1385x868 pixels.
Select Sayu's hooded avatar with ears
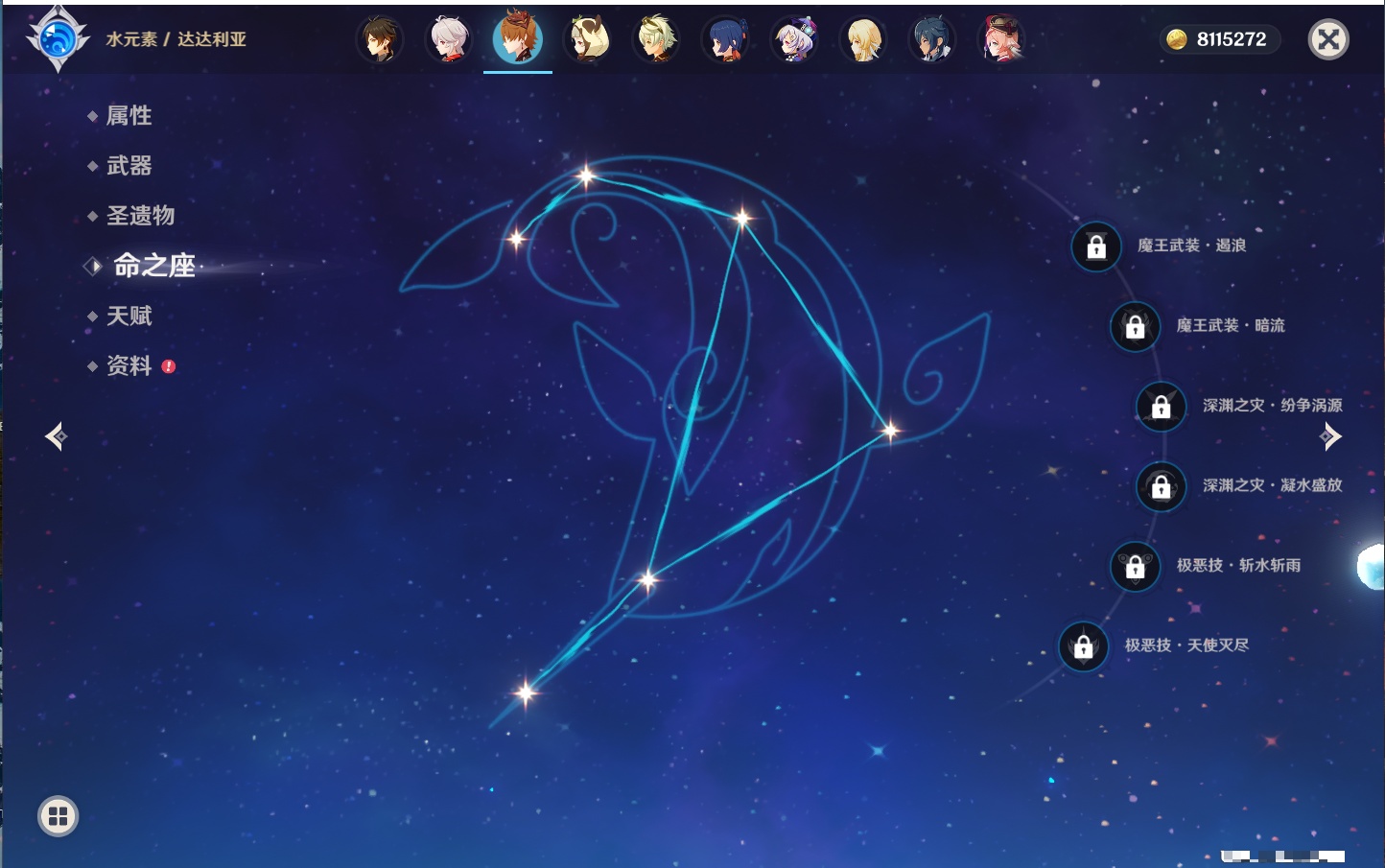(x=587, y=39)
